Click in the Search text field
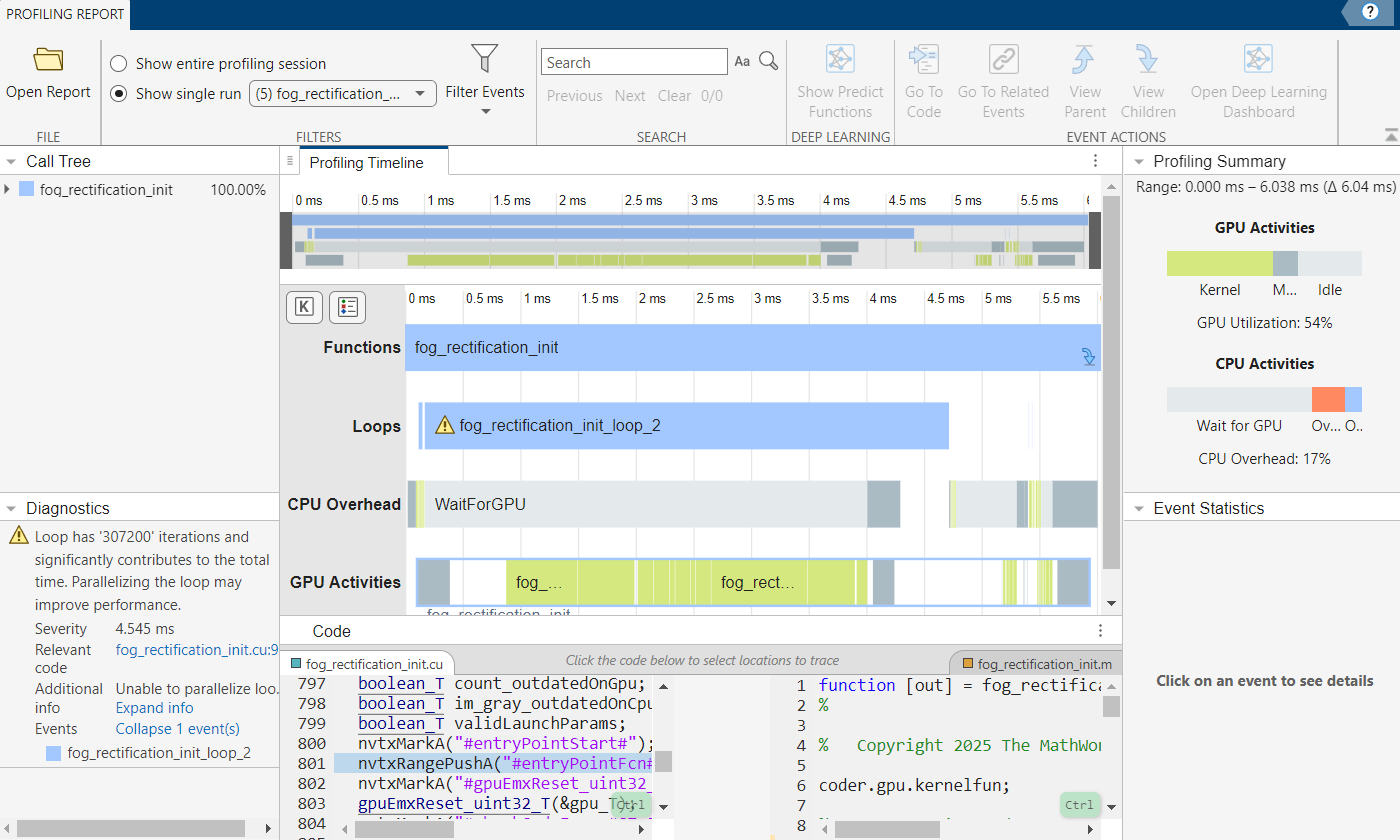1400x840 pixels. (634, 62)
